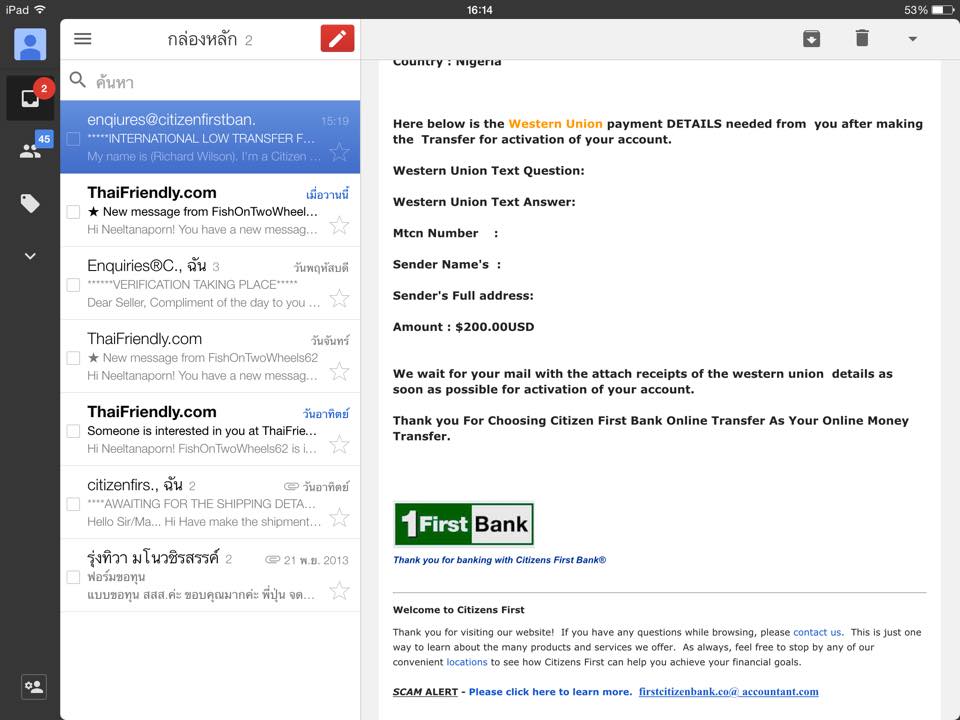This screenshot has width=960, height=720.
Task: Open email from enqiures@citizenfirstban
Action: coord(210,137)
